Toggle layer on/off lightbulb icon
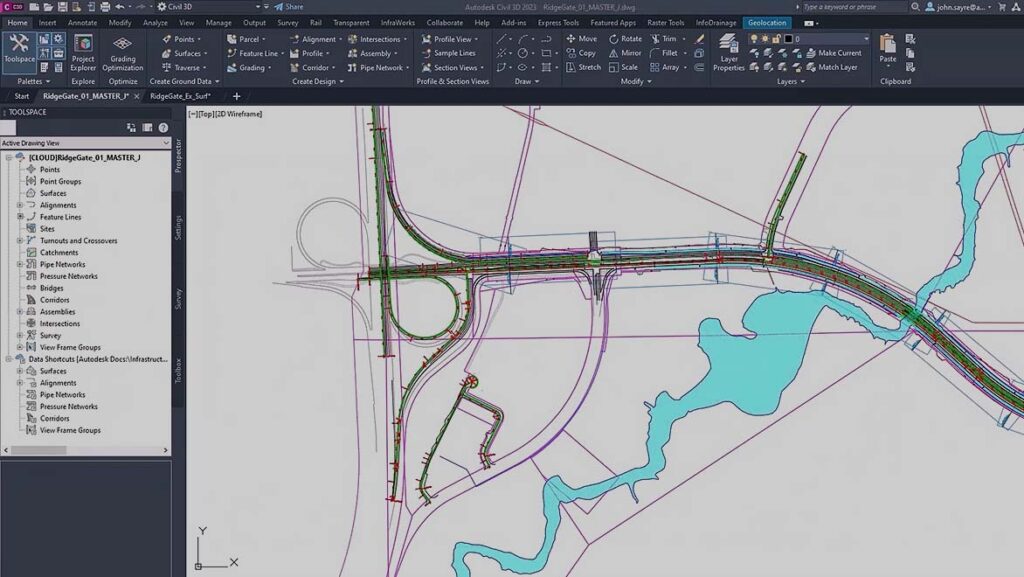The image size is (1024, 577). click(753, 39)
